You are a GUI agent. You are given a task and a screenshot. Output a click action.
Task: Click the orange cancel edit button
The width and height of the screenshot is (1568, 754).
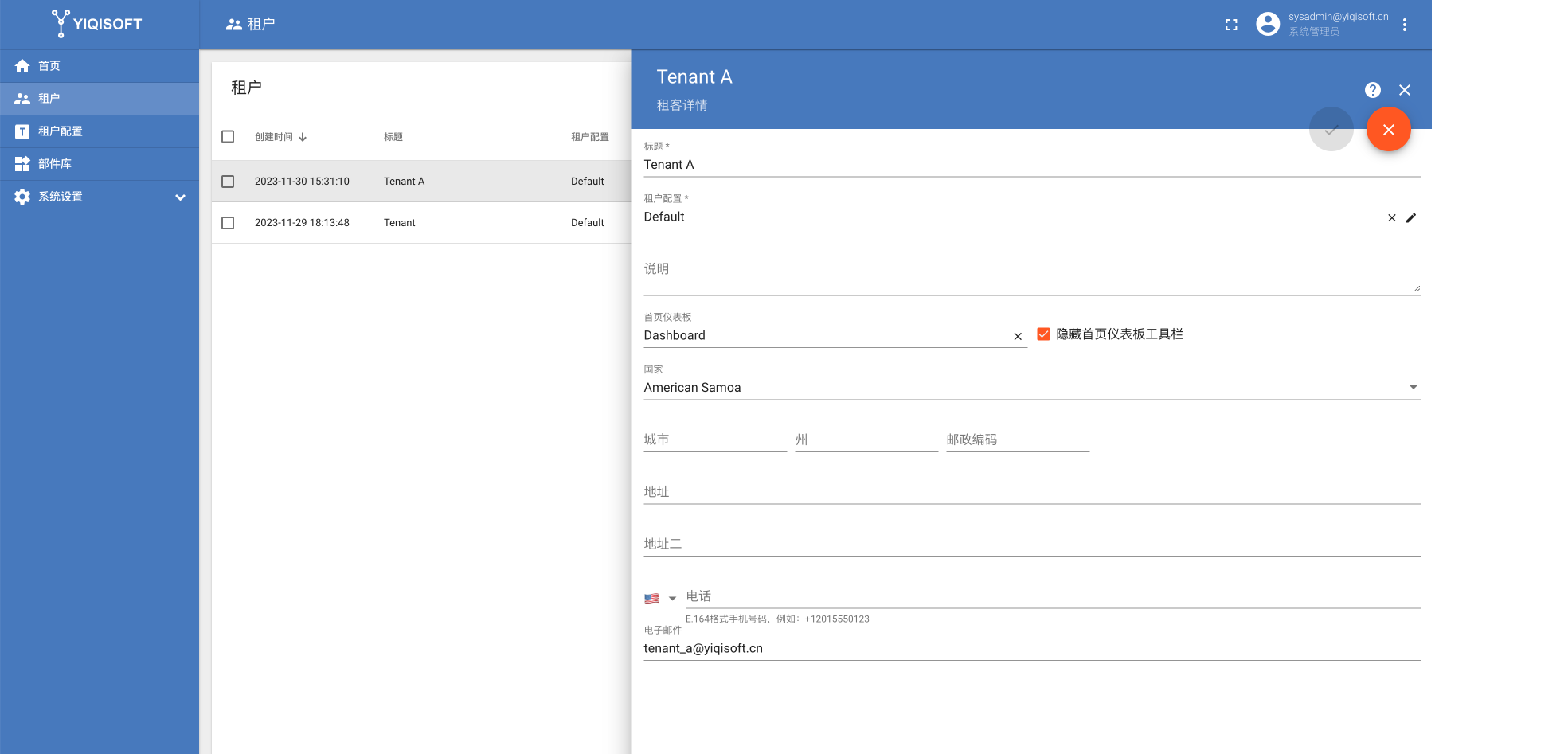[1389, 130]
